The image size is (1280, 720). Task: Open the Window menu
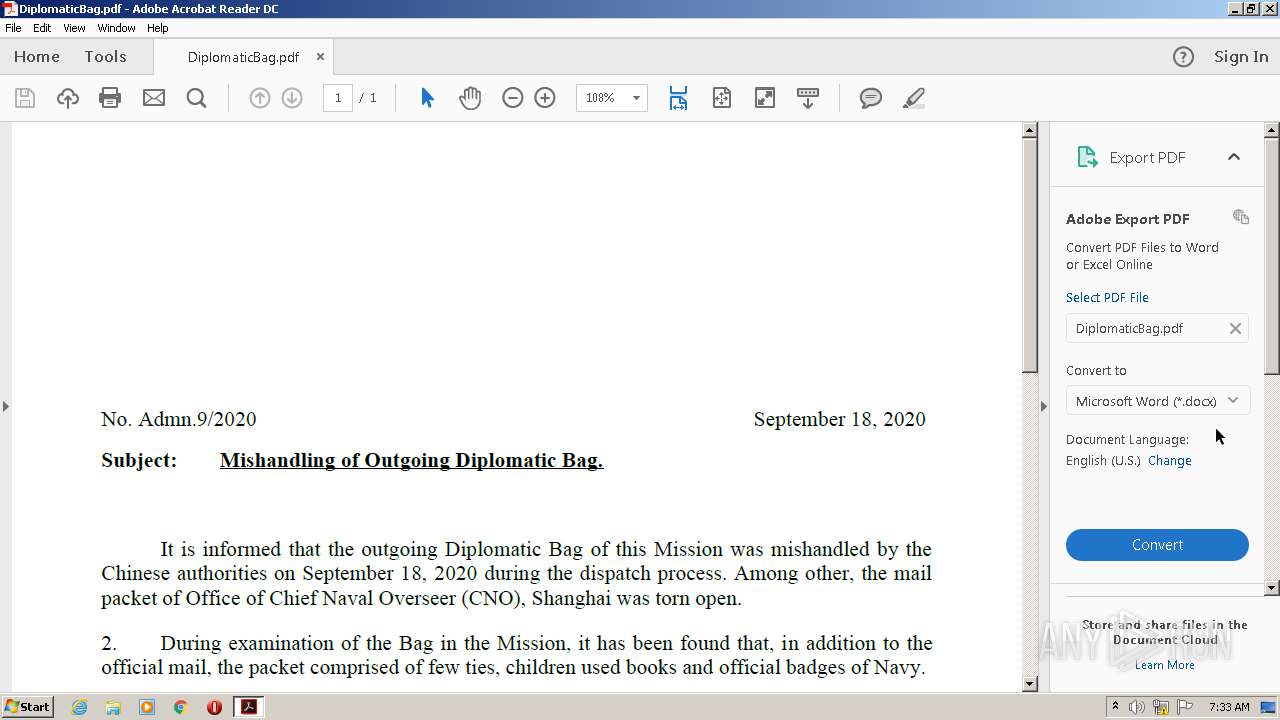click(116, 28)
